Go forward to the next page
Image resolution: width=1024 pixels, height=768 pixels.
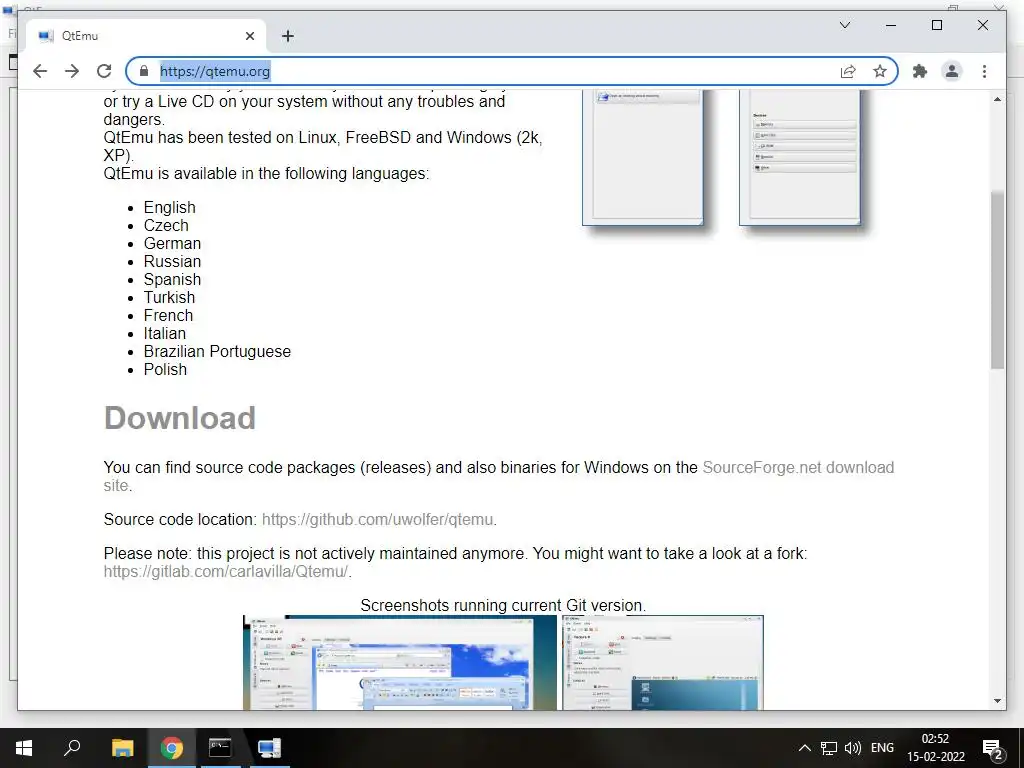pos(72,71)
